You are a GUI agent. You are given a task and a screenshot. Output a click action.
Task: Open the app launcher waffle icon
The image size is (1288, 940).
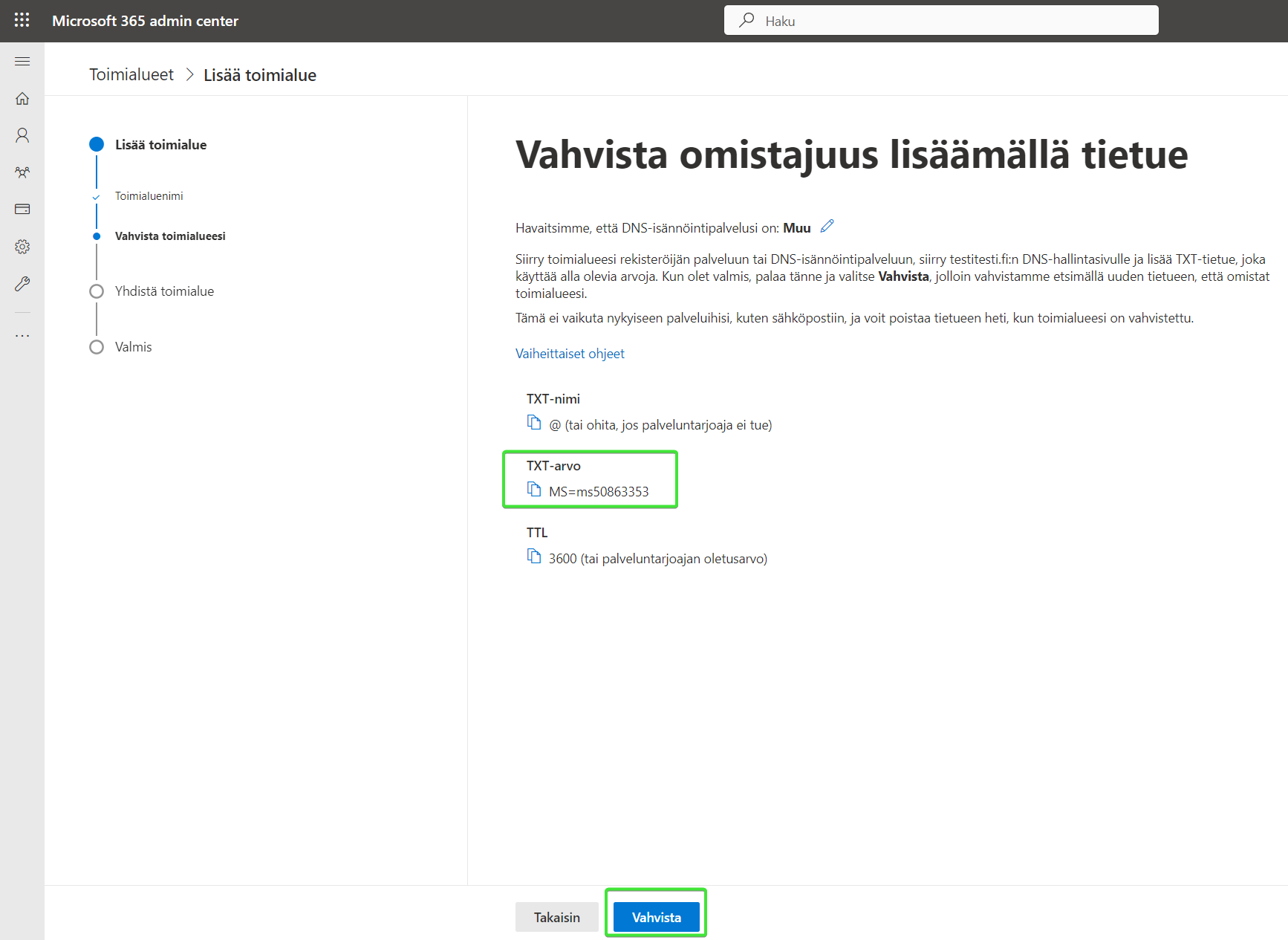22,20
